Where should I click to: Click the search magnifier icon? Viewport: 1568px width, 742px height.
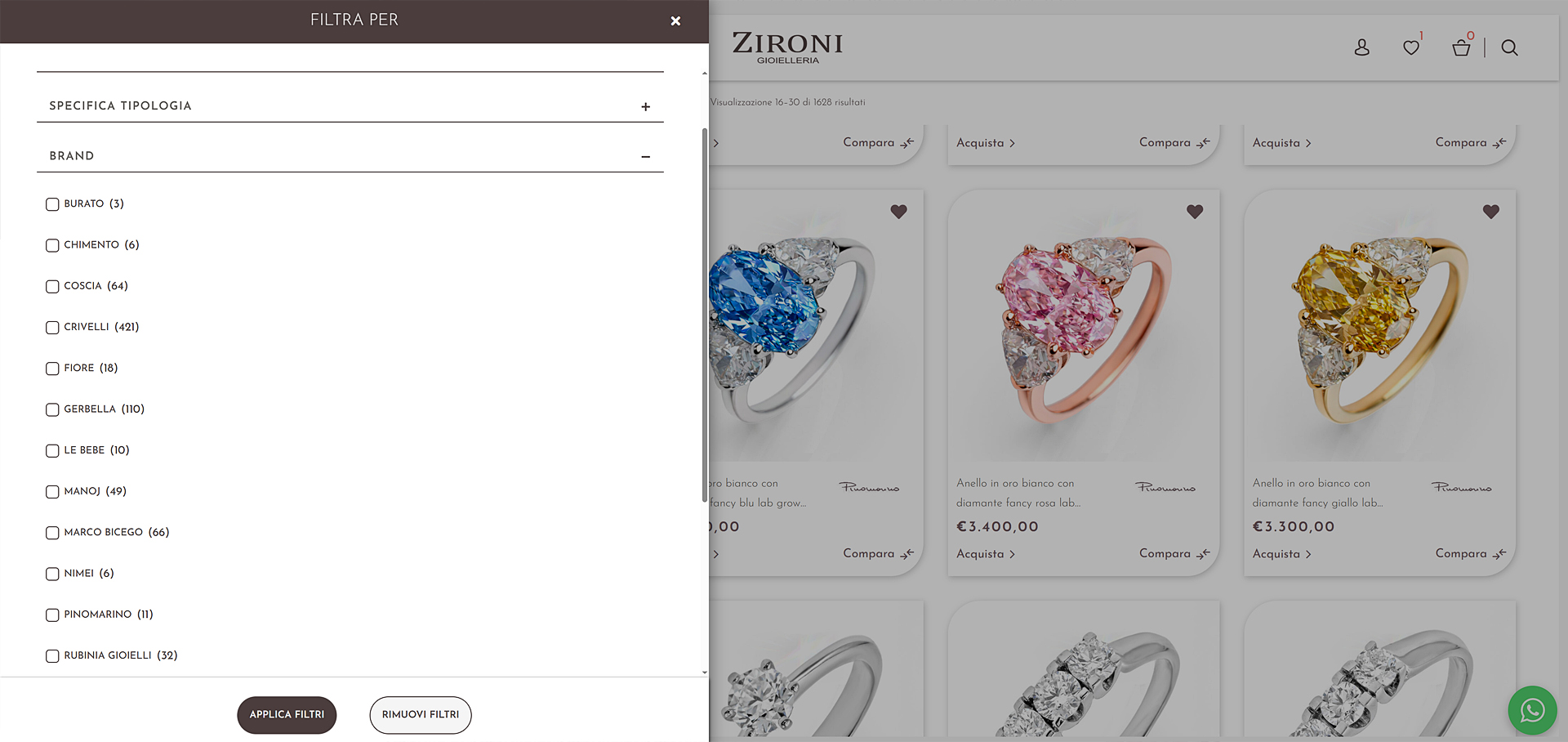1509,47
